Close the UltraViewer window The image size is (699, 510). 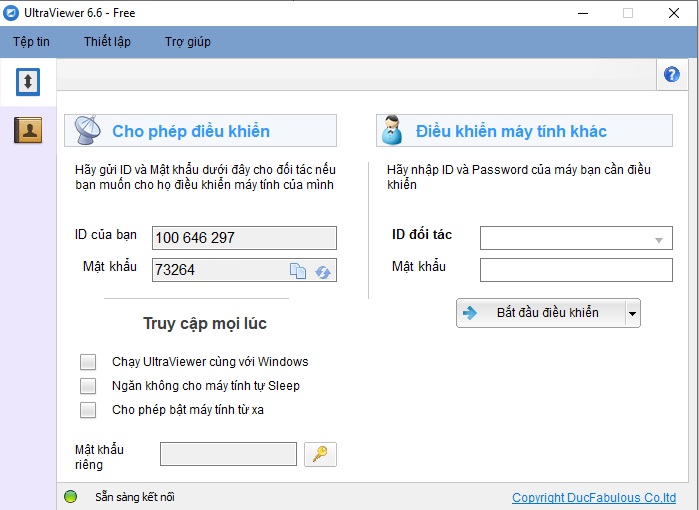click(674, 13)
